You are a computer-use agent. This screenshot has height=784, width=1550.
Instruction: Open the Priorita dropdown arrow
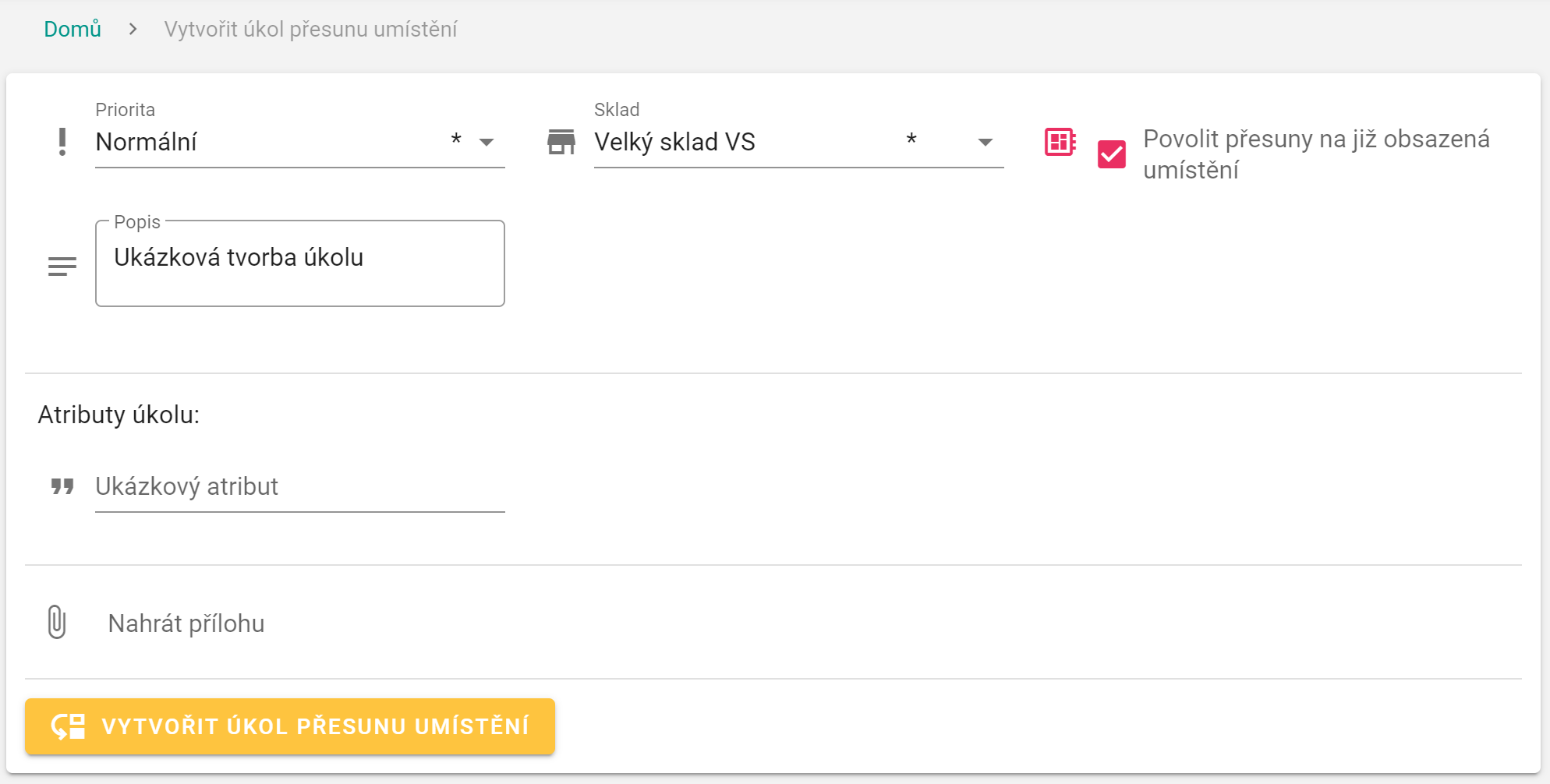(x=487, y=143)
